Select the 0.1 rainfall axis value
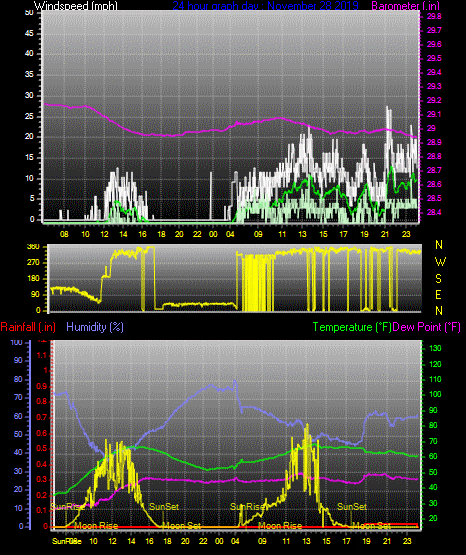 [42, 510]
